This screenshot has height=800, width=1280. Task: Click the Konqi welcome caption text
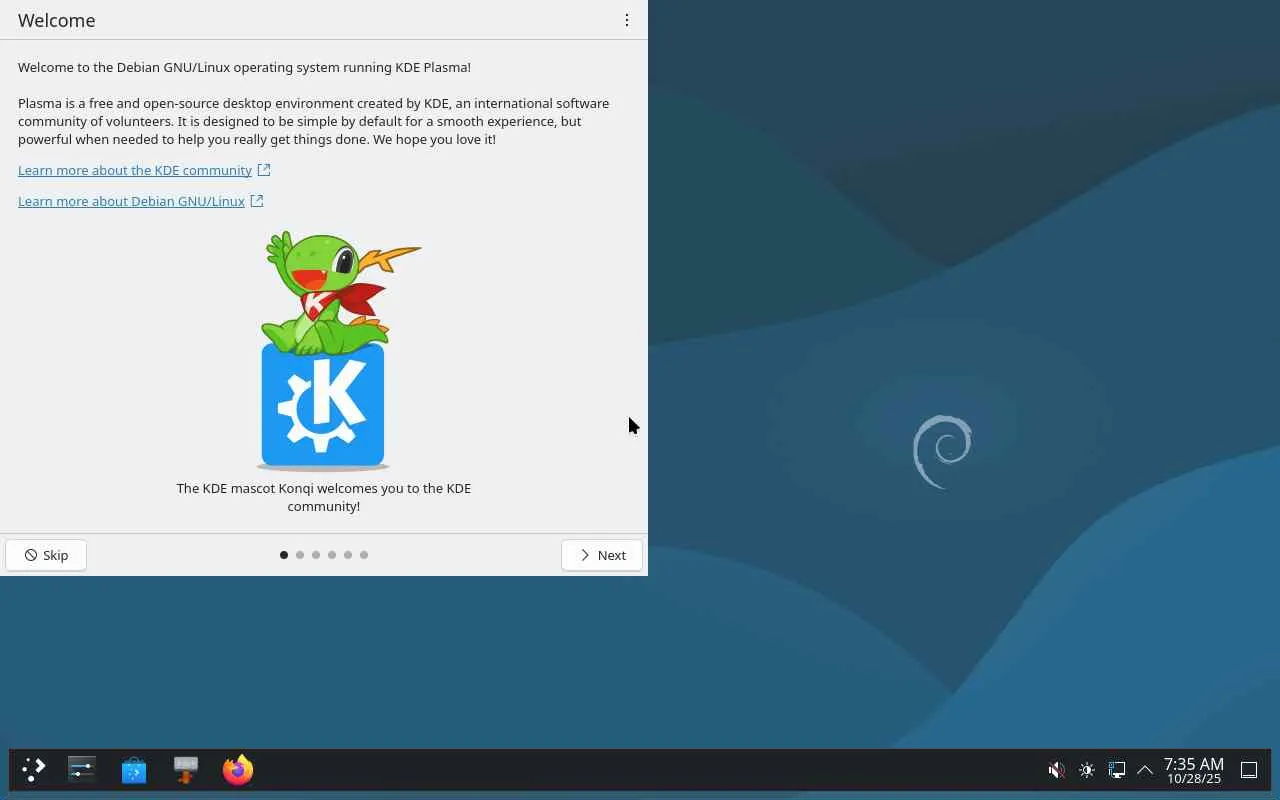324,497
